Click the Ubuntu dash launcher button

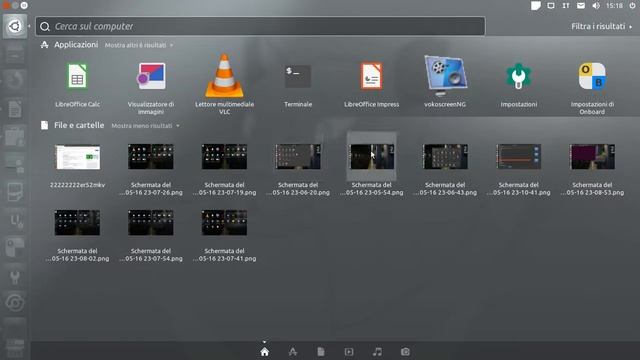coord(15,27)
